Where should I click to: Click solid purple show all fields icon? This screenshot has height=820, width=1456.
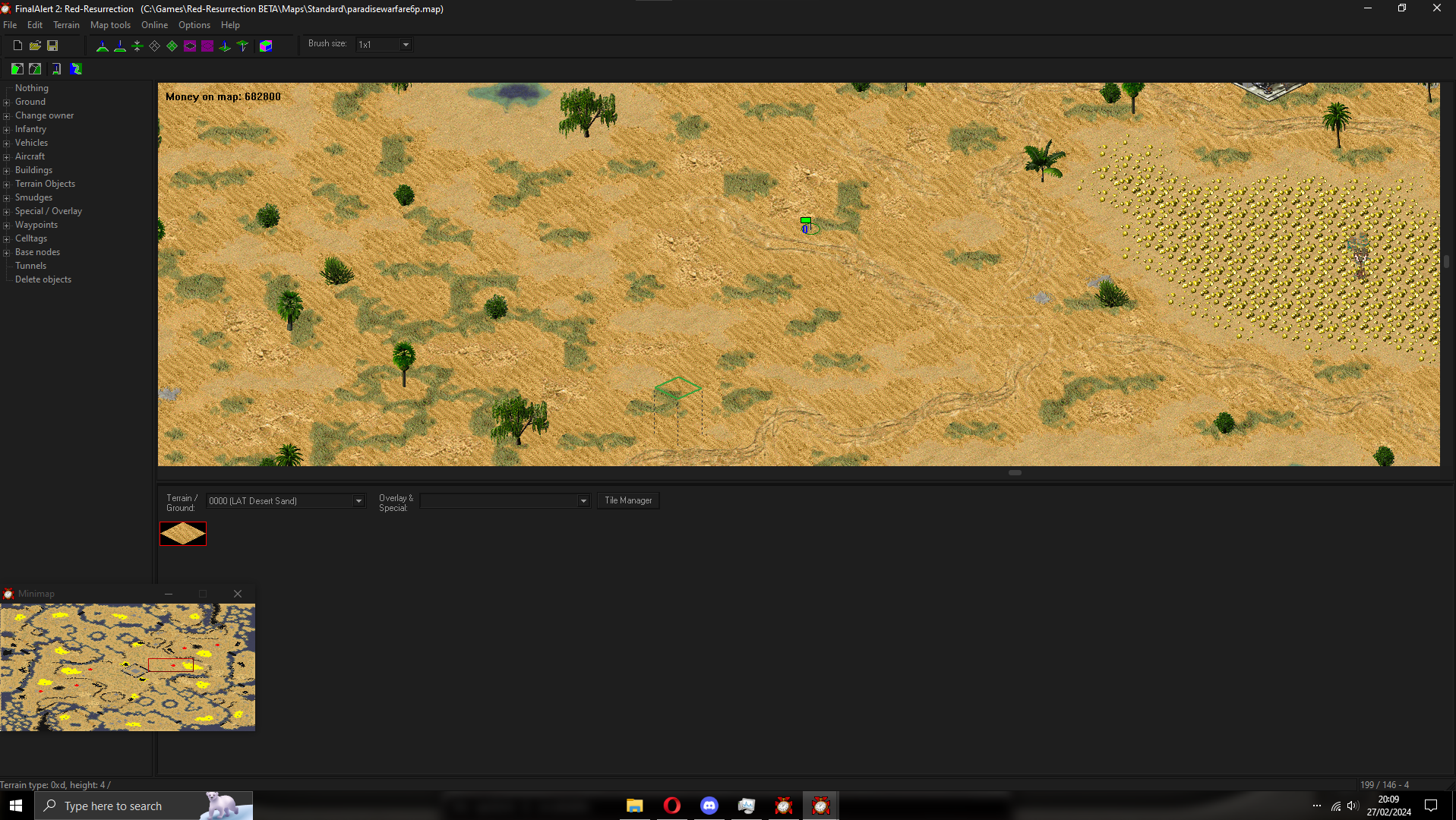pyautogui.click(x=207, y=46)
